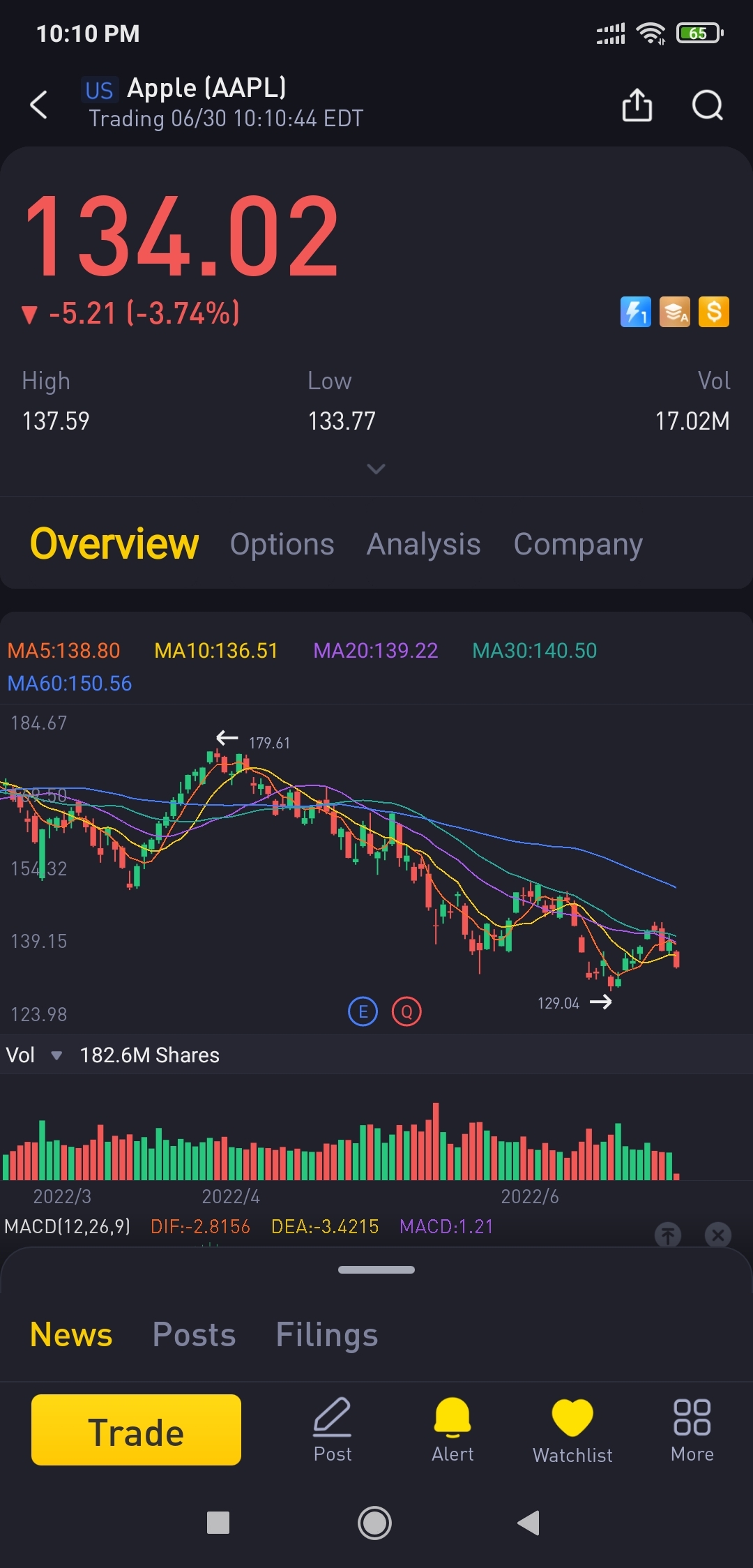Tap the MA60:150.56 indicator label

pyautogui.click(x=70, y=684)
